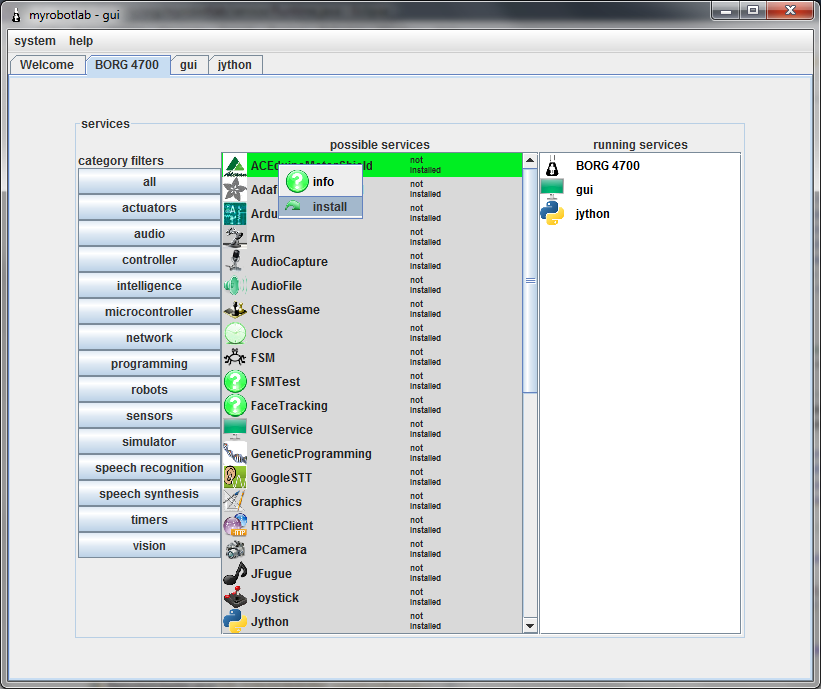Switch to the Welcome tab
This screenshot has width=821, height=689.
click(47, 65)
